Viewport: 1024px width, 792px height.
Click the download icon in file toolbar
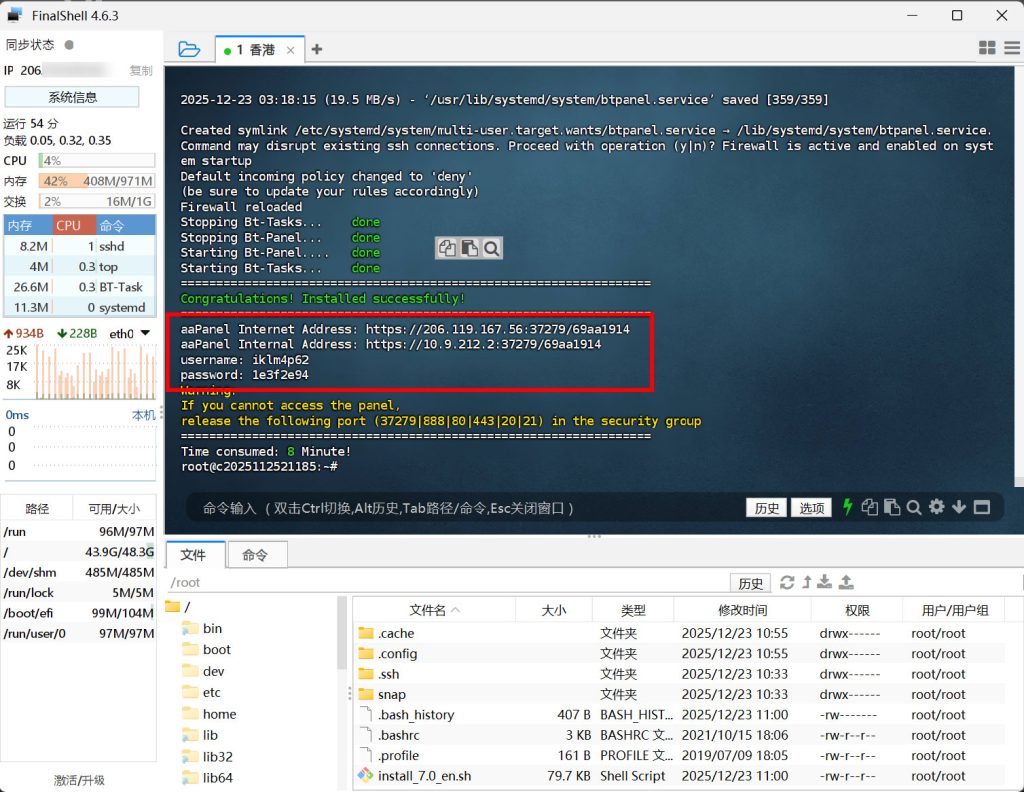825,582
